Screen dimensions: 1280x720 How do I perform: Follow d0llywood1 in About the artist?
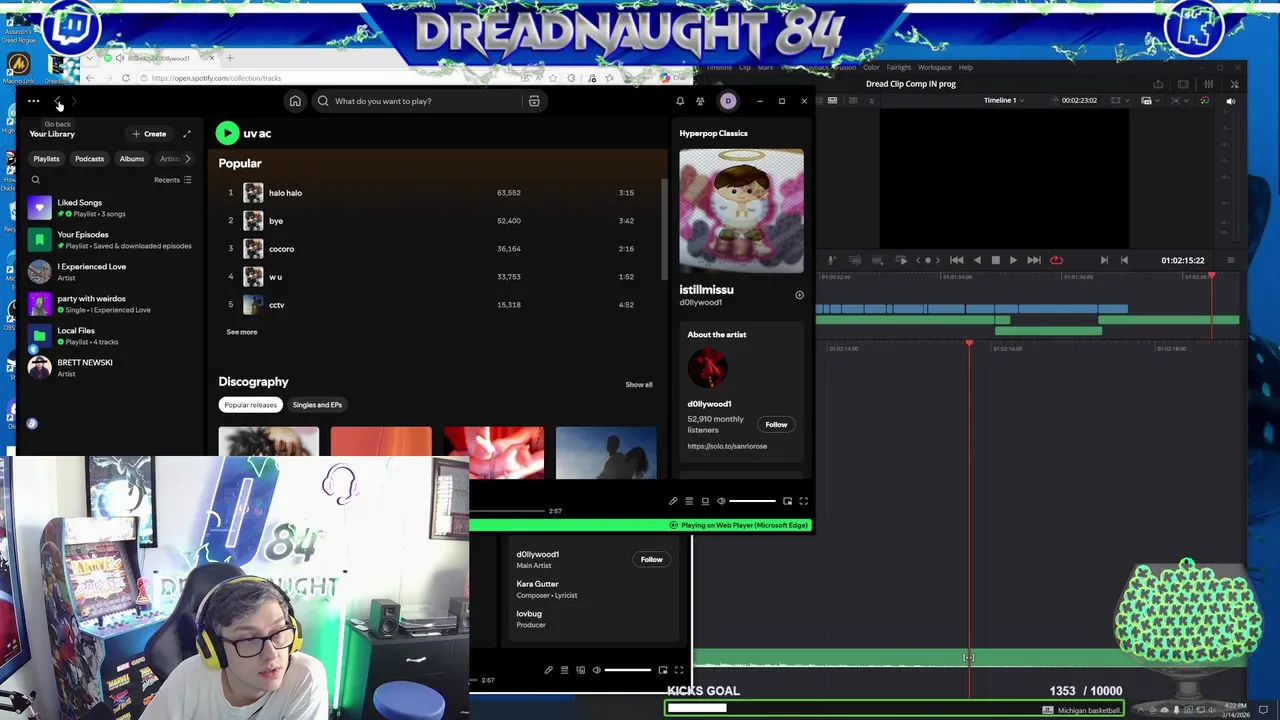776,425
